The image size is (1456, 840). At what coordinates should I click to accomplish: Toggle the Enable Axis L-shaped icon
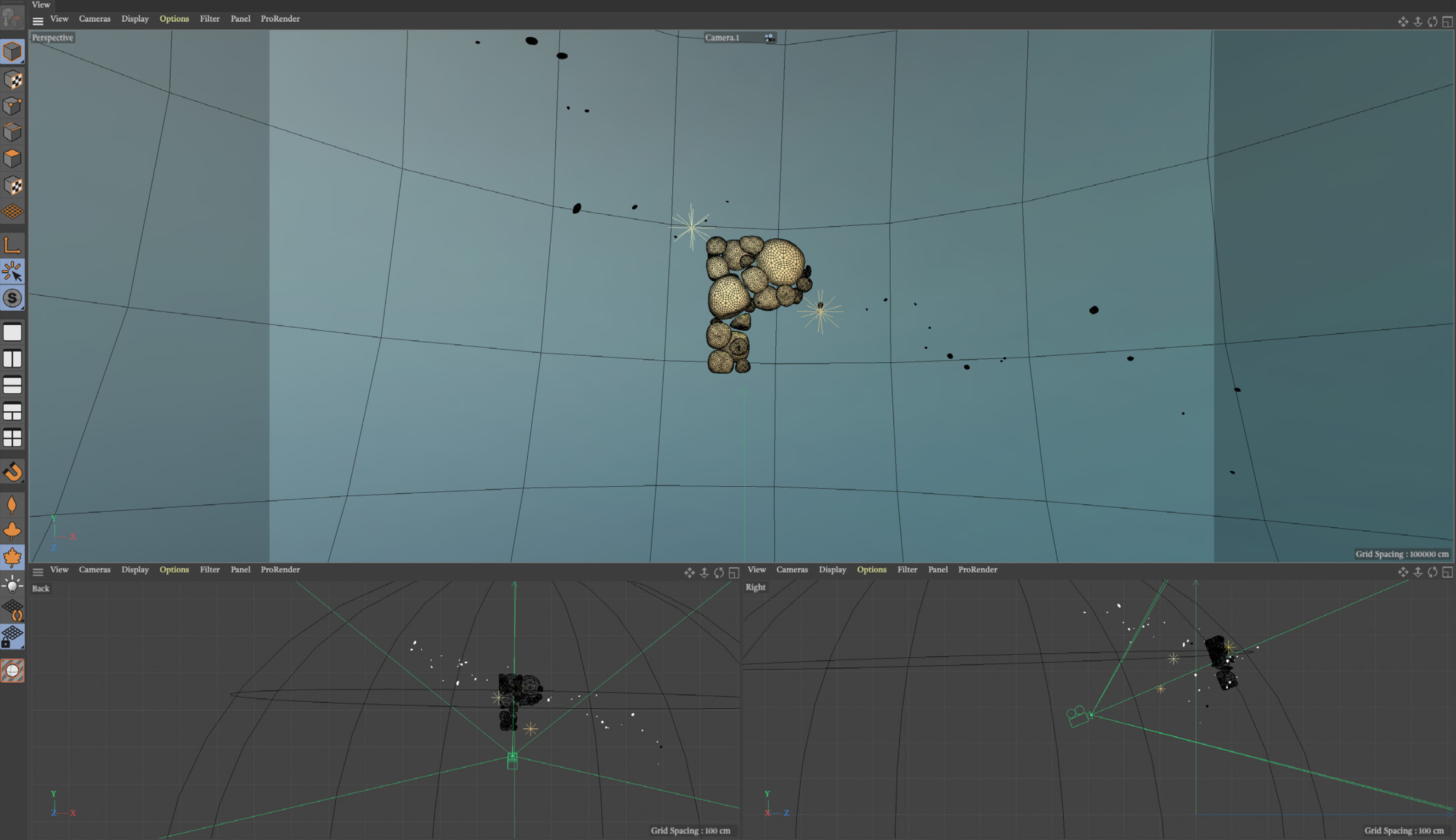point(12,245)
